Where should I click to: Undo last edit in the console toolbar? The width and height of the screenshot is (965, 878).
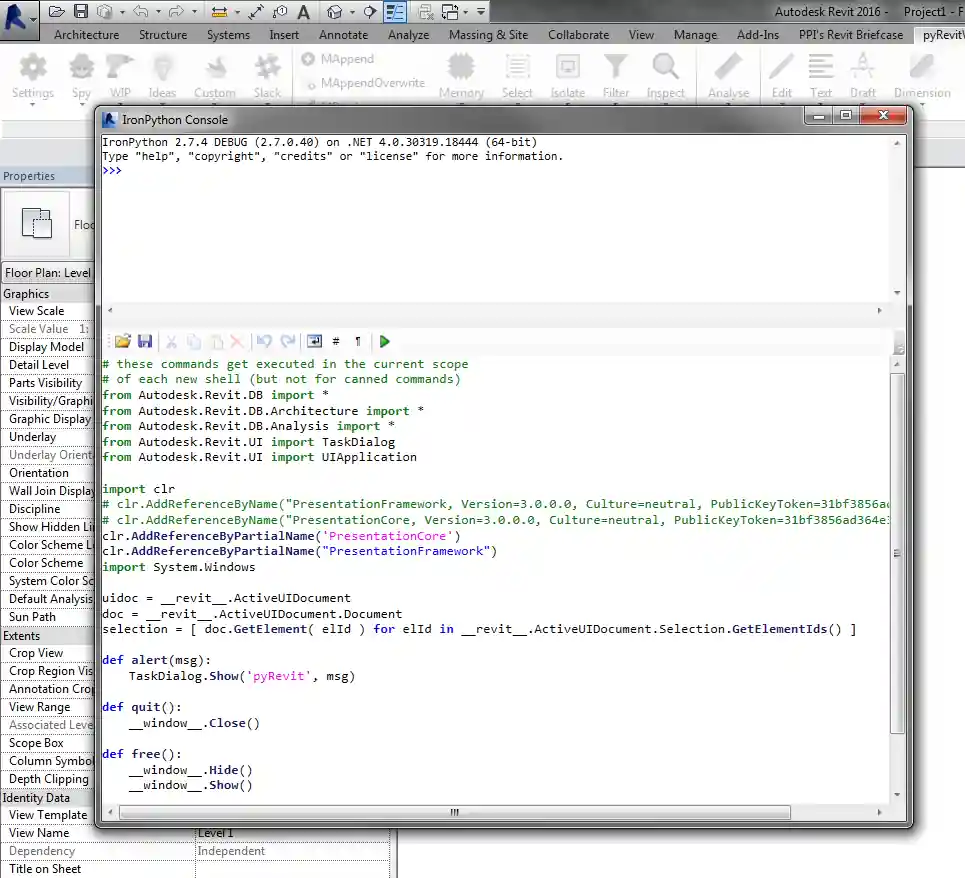262,341
